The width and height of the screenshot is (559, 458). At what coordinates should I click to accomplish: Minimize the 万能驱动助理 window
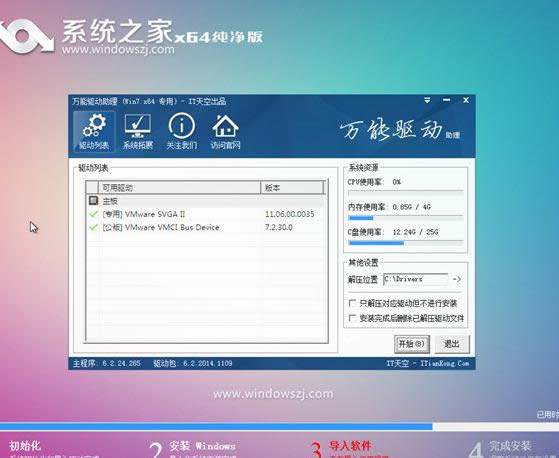pyautogui.click(x=446, y=100)
